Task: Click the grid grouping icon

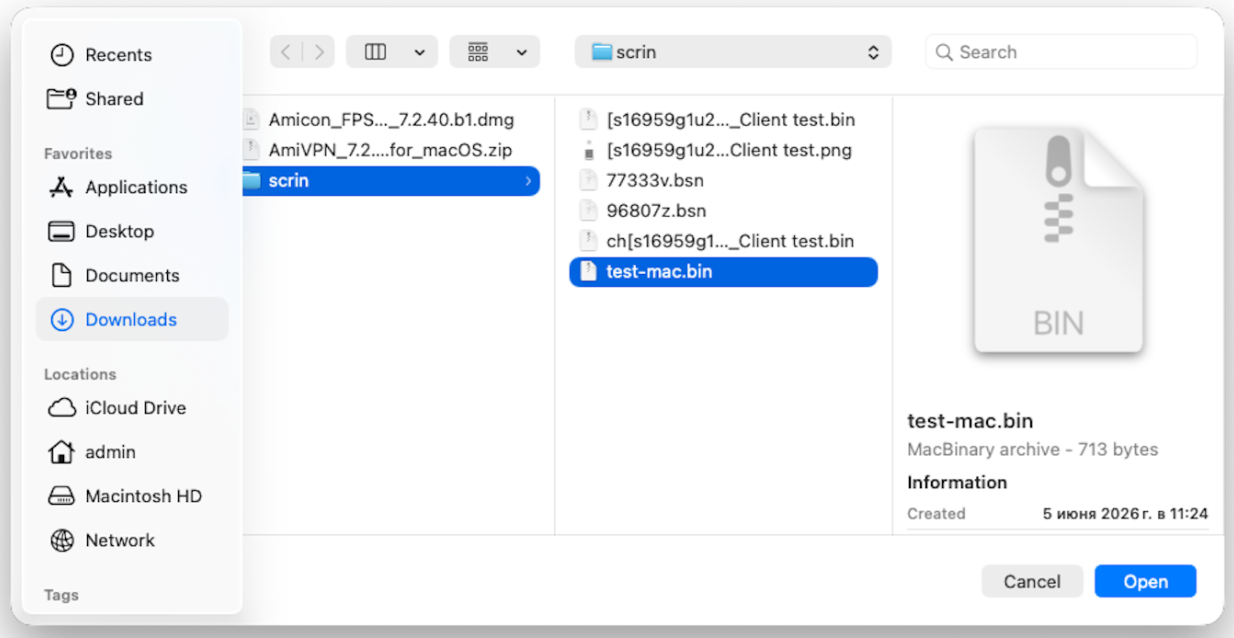Action: point(478,52)
